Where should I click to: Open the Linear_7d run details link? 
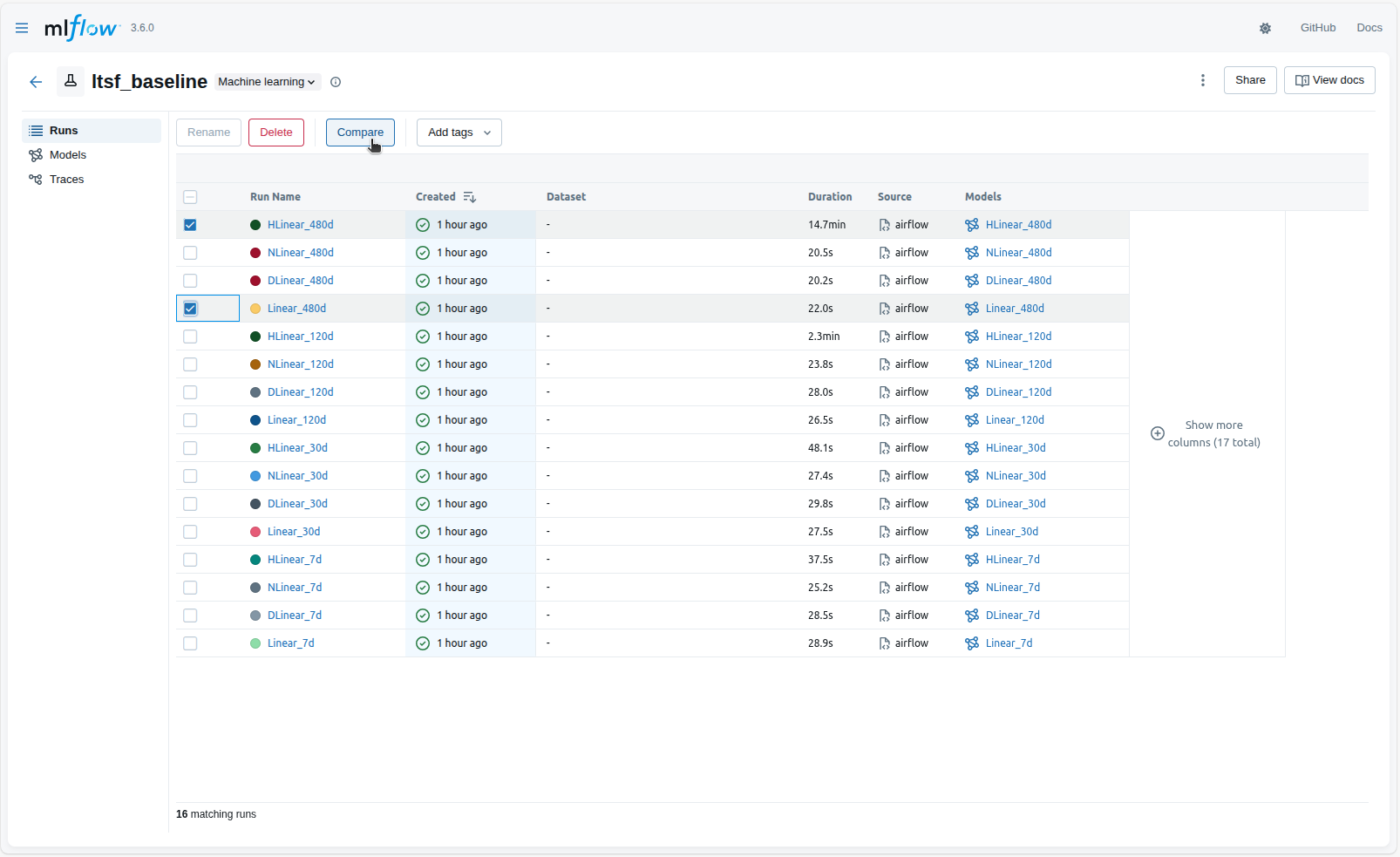point(291,643)
